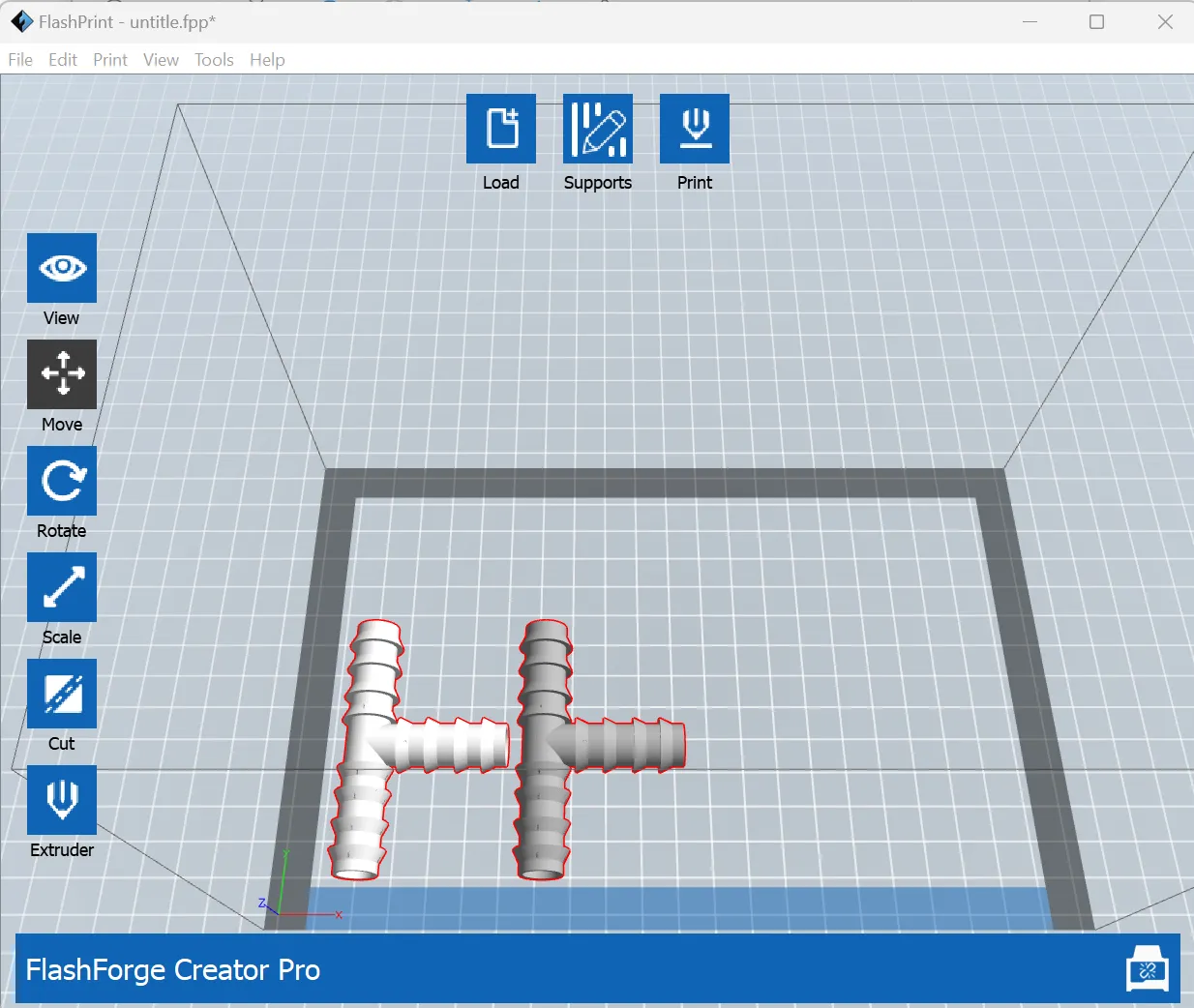Open the Tools menu
Viewport: 1194px width, 1008px height.
point(214,60)
